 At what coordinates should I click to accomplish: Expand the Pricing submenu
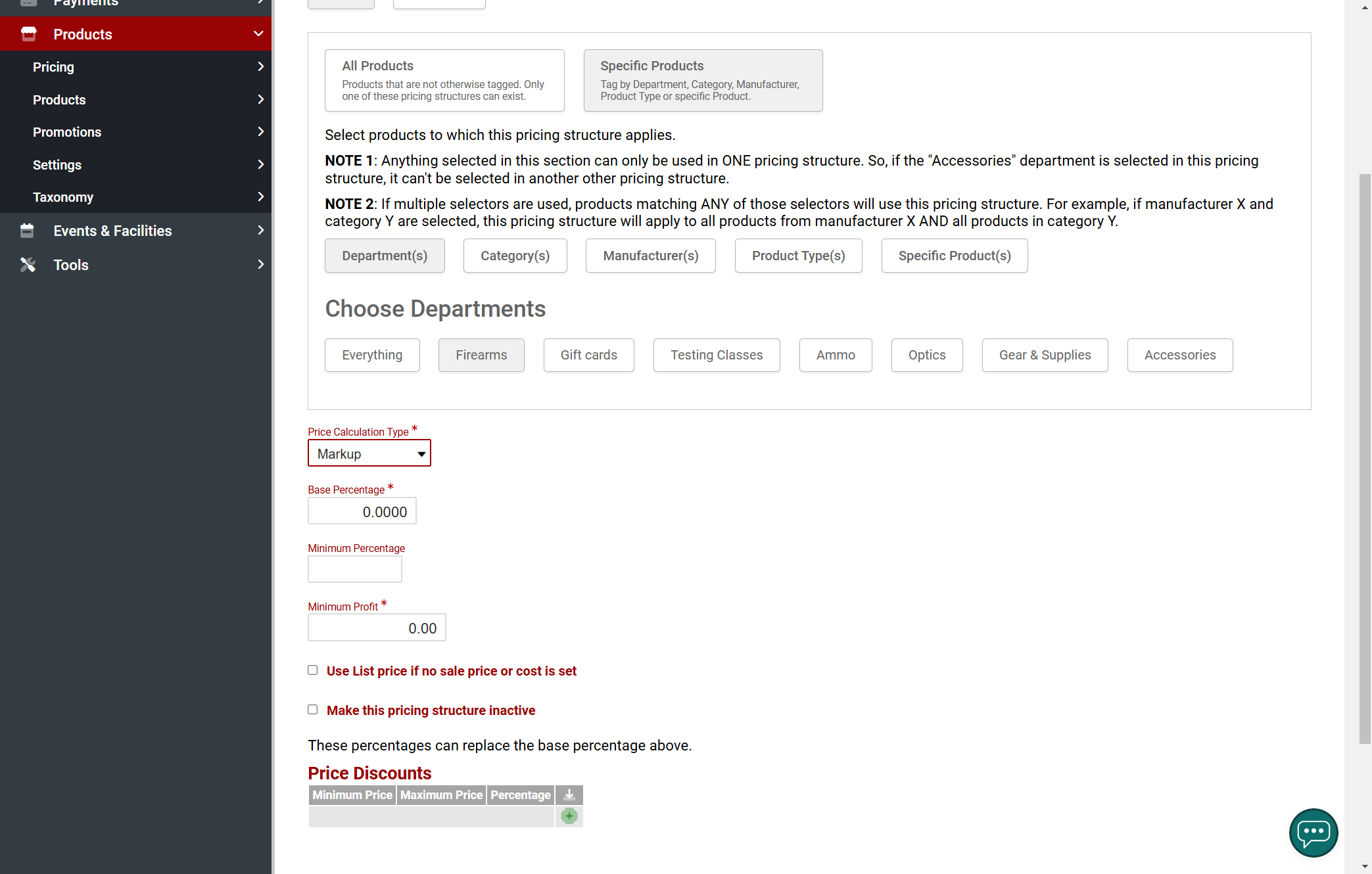(260, 66)
